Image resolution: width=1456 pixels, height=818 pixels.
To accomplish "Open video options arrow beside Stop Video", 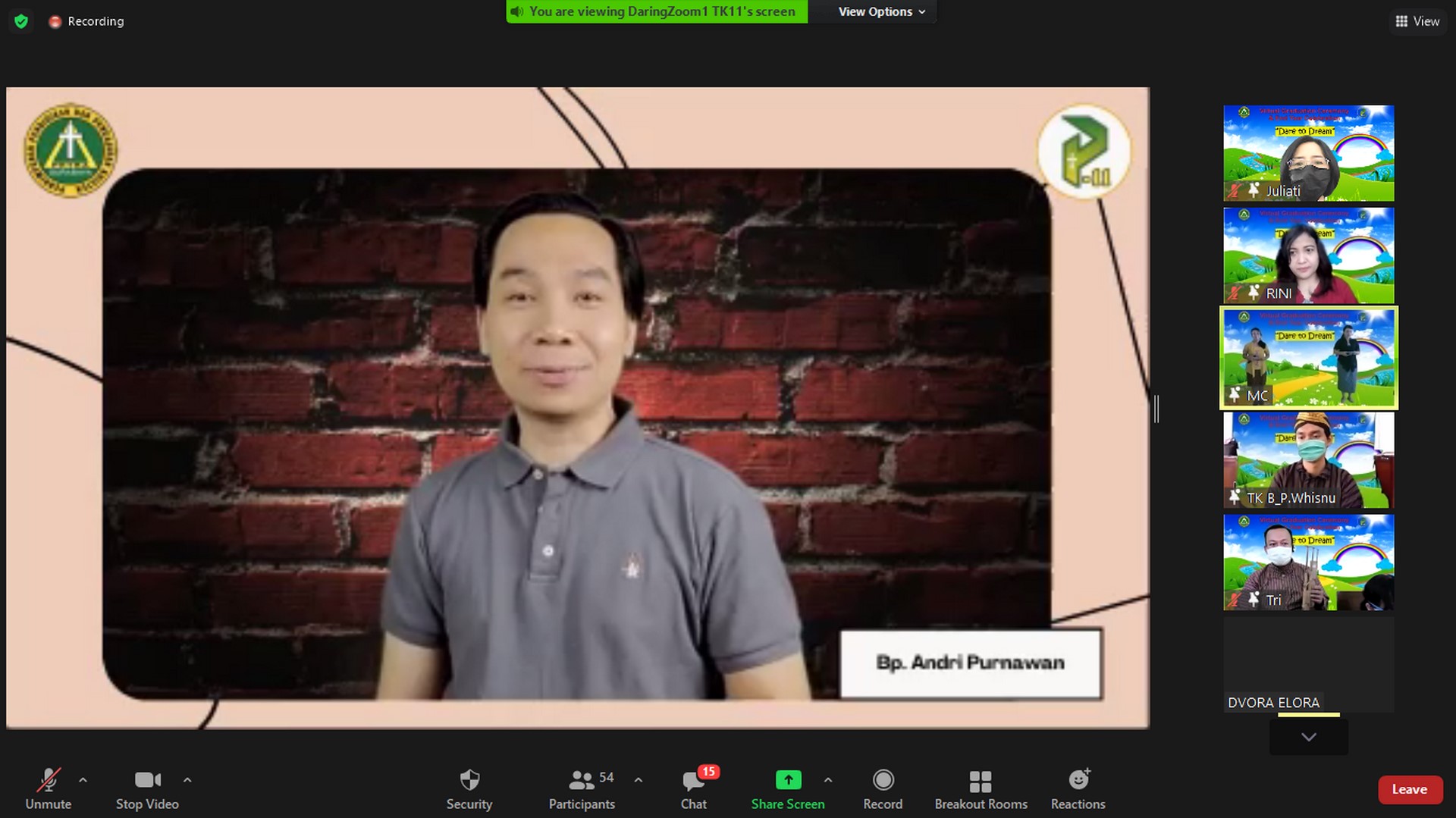I will pos(187,779).
